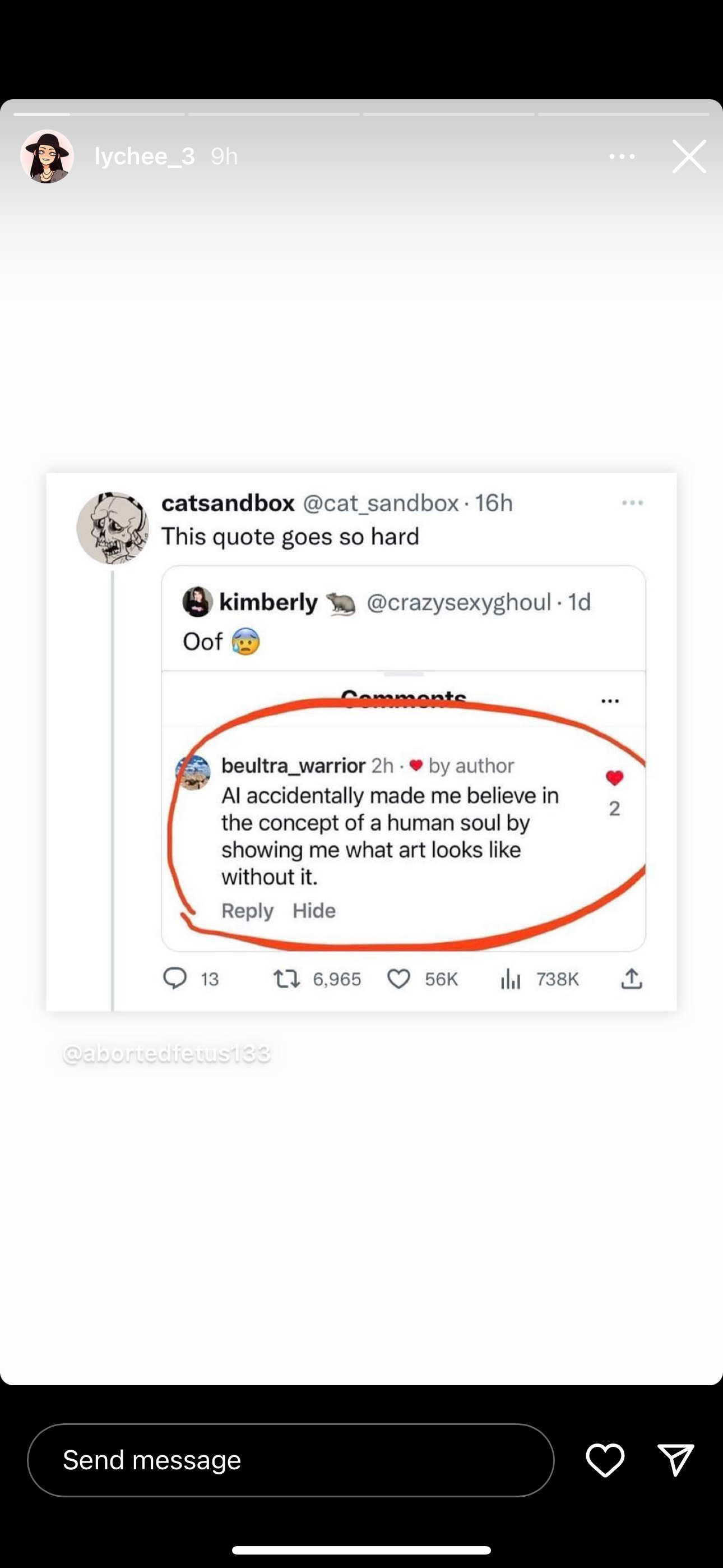Tap the catsandbox tweet three-dots menu
723x1568 pixels.
[x=632, y=503]
